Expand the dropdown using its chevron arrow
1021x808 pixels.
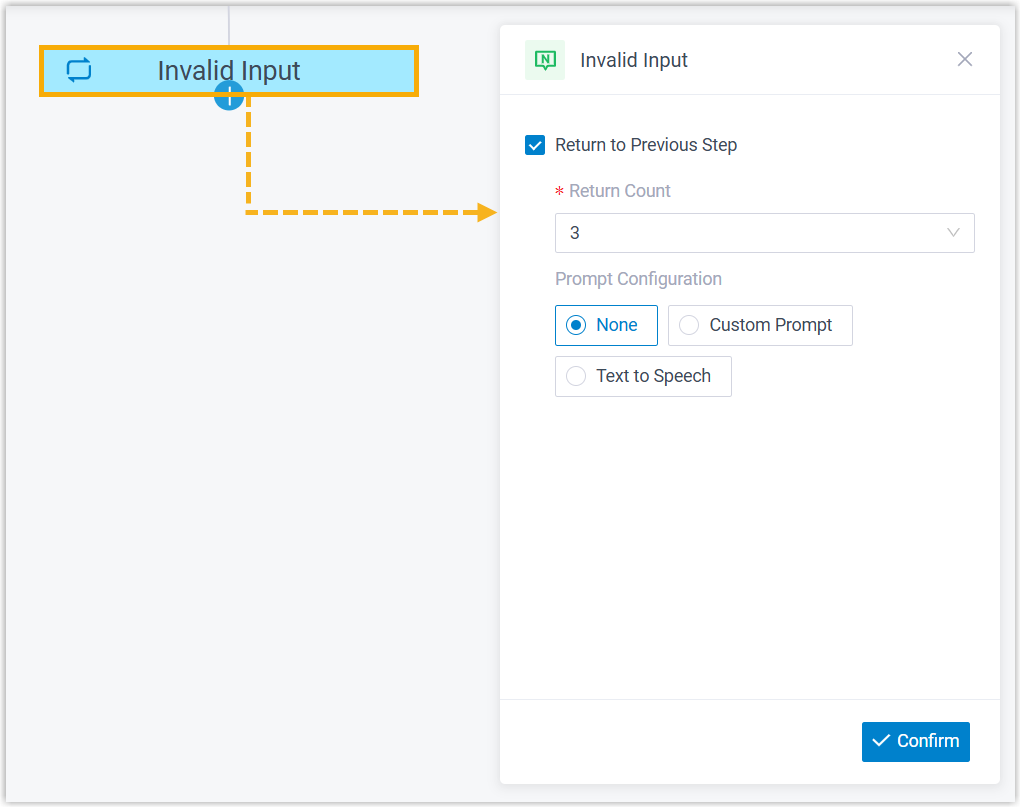click(953, 233)
